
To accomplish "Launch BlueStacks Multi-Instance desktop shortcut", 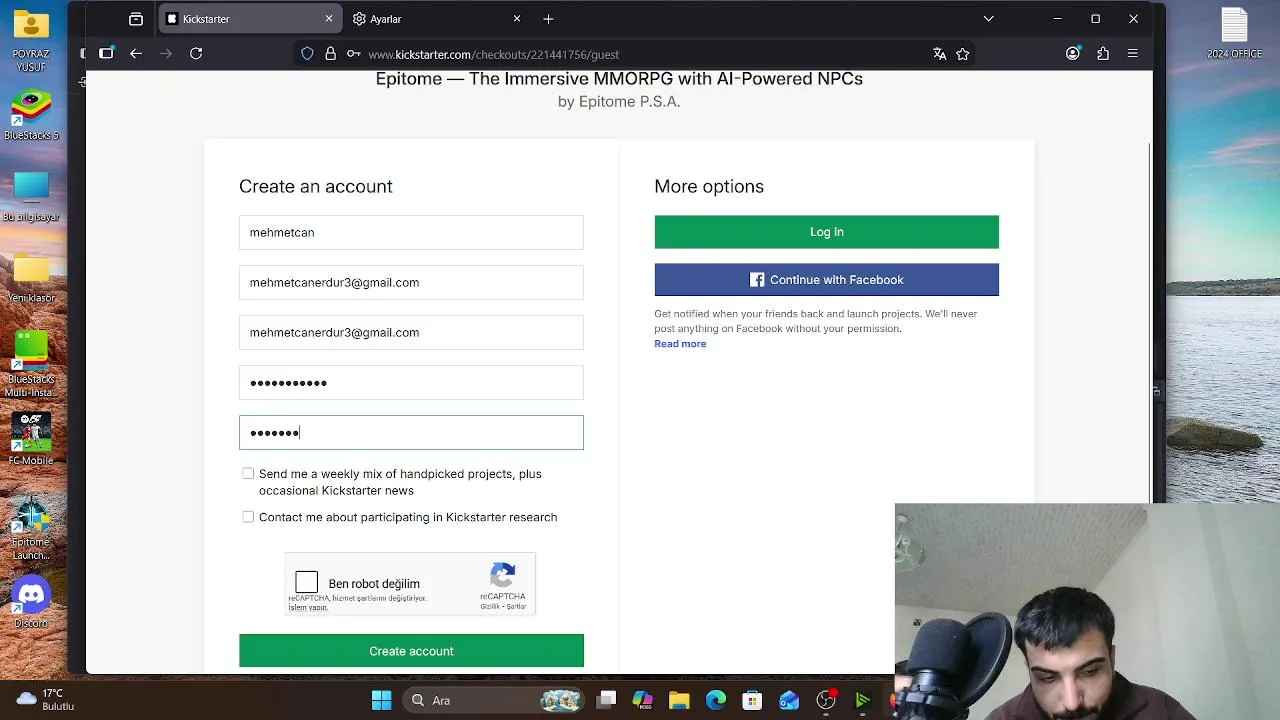I will coord(31,365).
